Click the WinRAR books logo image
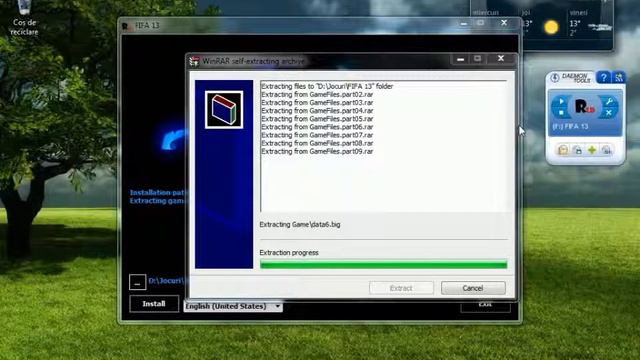The image size is (640, 360). [224, 109]
